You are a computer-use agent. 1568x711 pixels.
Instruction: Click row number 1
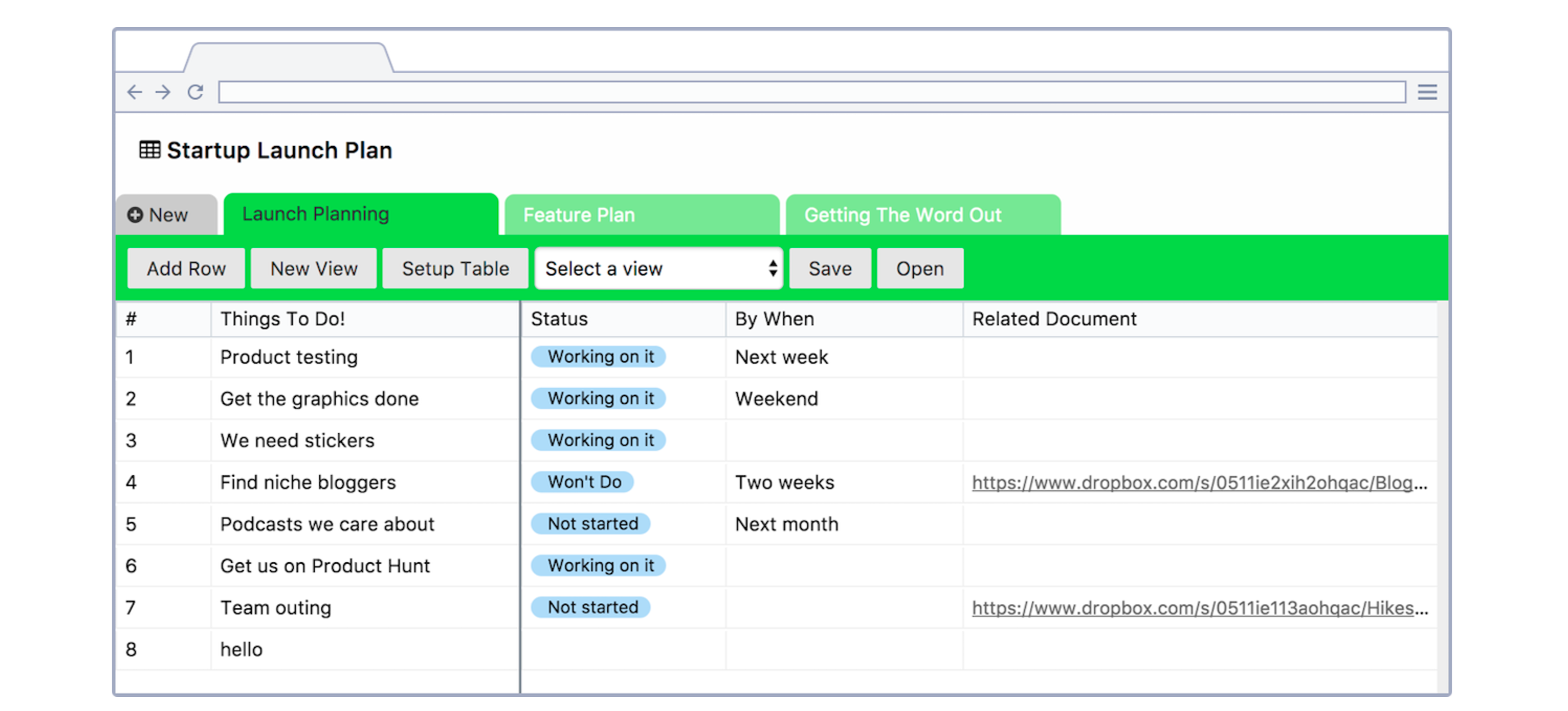pos(130,357)
